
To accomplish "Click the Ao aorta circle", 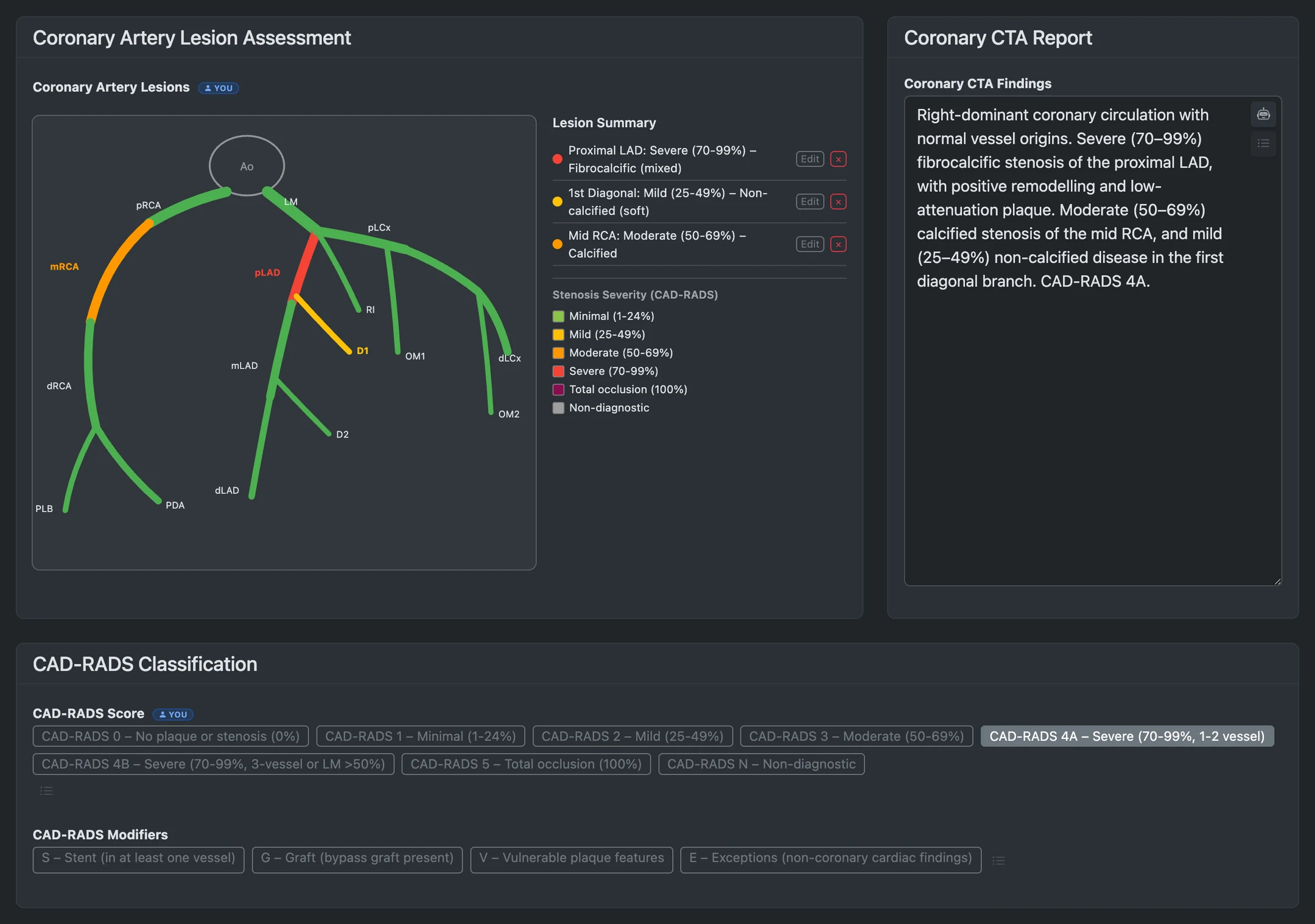I will coord(247,166).
